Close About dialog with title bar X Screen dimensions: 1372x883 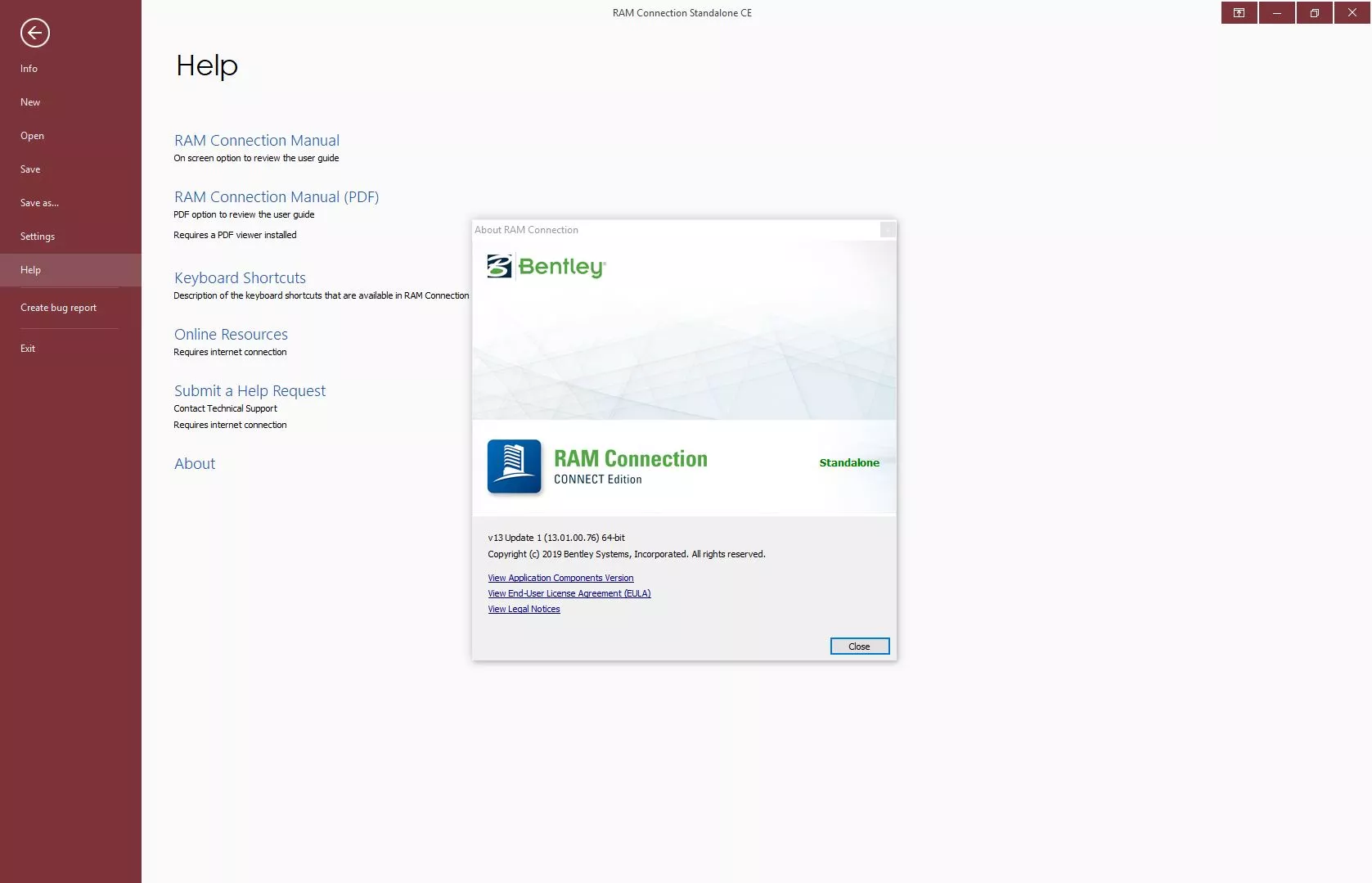click(888, 230)
